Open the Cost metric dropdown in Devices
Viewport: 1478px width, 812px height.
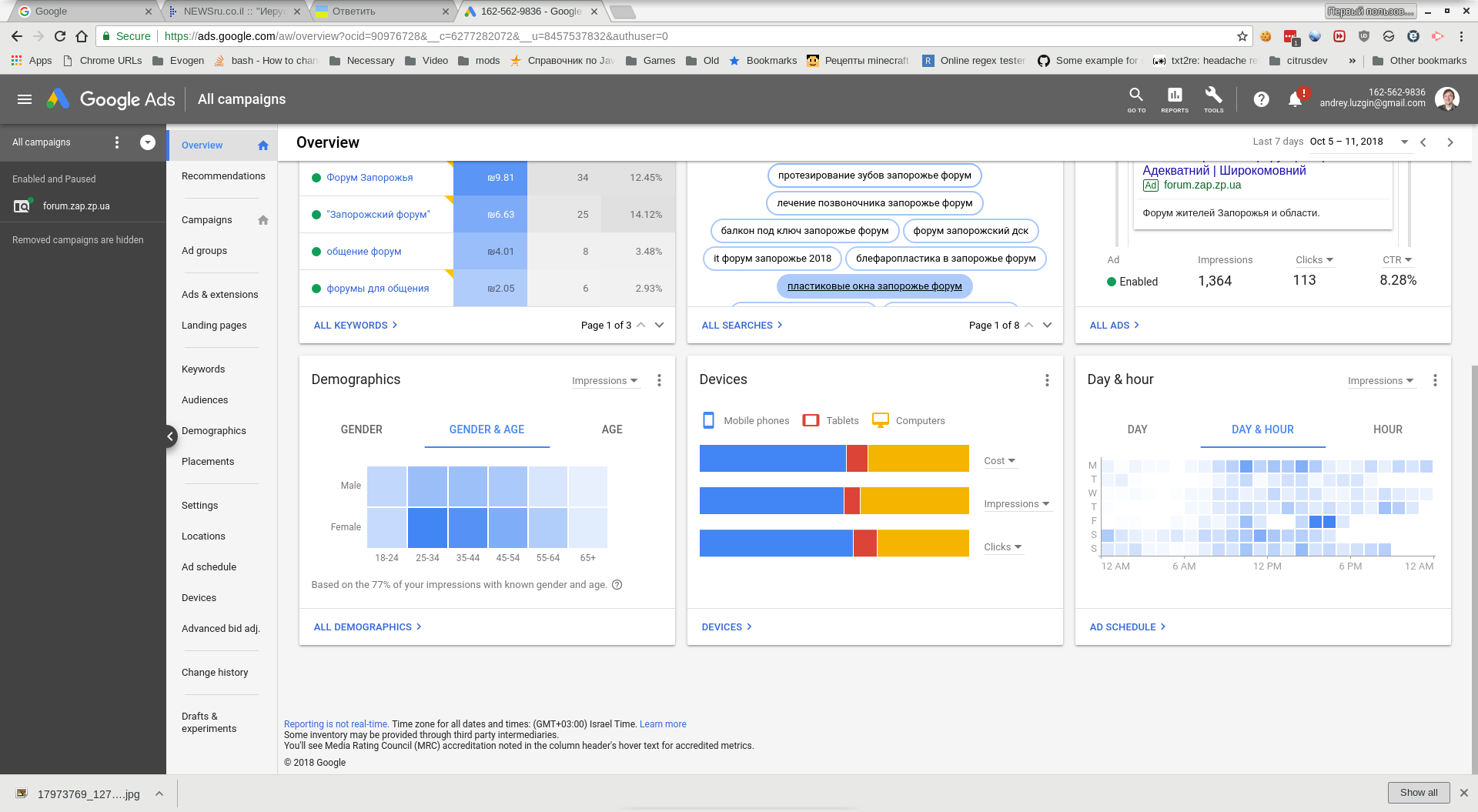click(999, 461)
